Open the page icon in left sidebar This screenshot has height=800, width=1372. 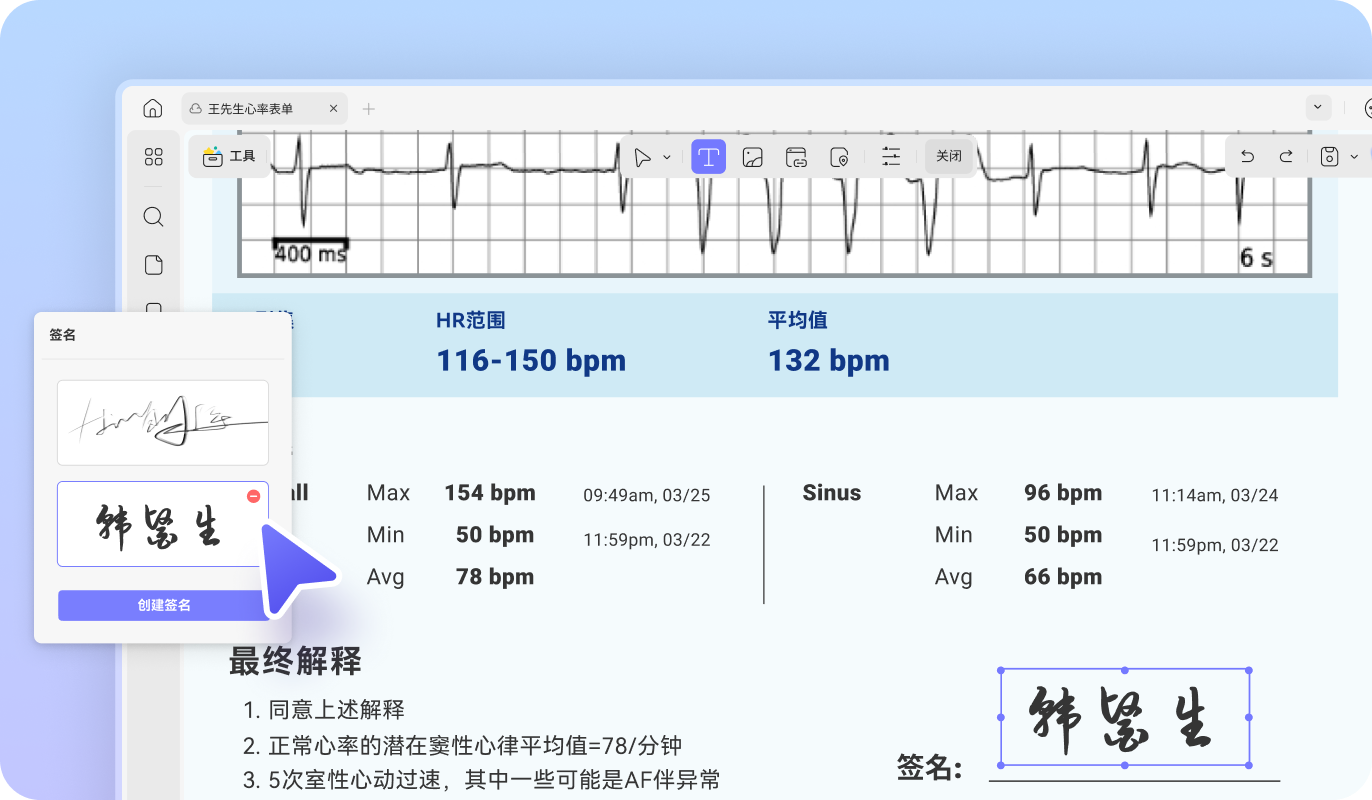pyautogui.click(x=153, y=265)
